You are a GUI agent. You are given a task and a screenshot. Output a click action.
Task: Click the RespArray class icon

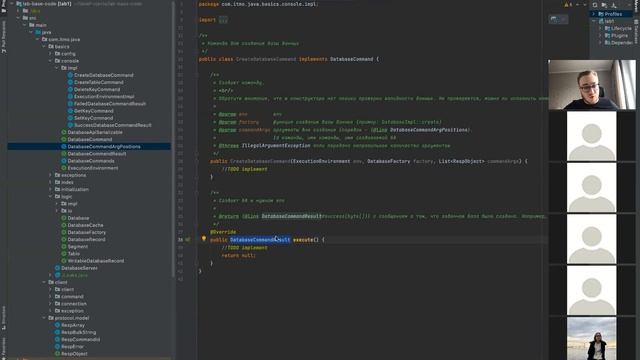click(x=58, y=325)
